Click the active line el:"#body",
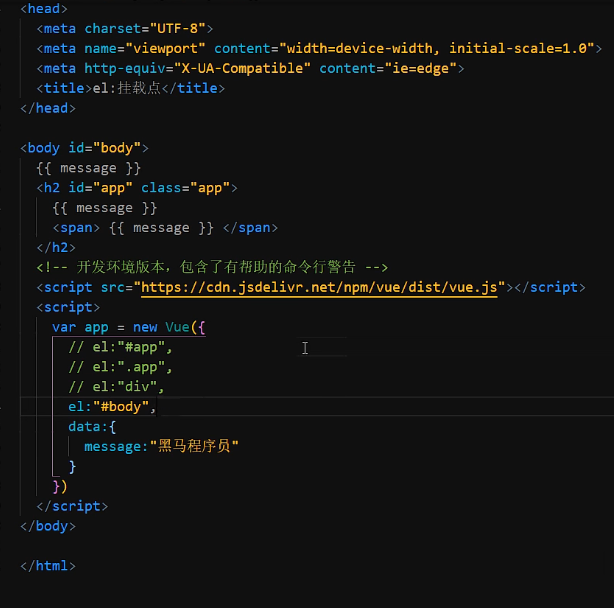 (x=112, y=407)
